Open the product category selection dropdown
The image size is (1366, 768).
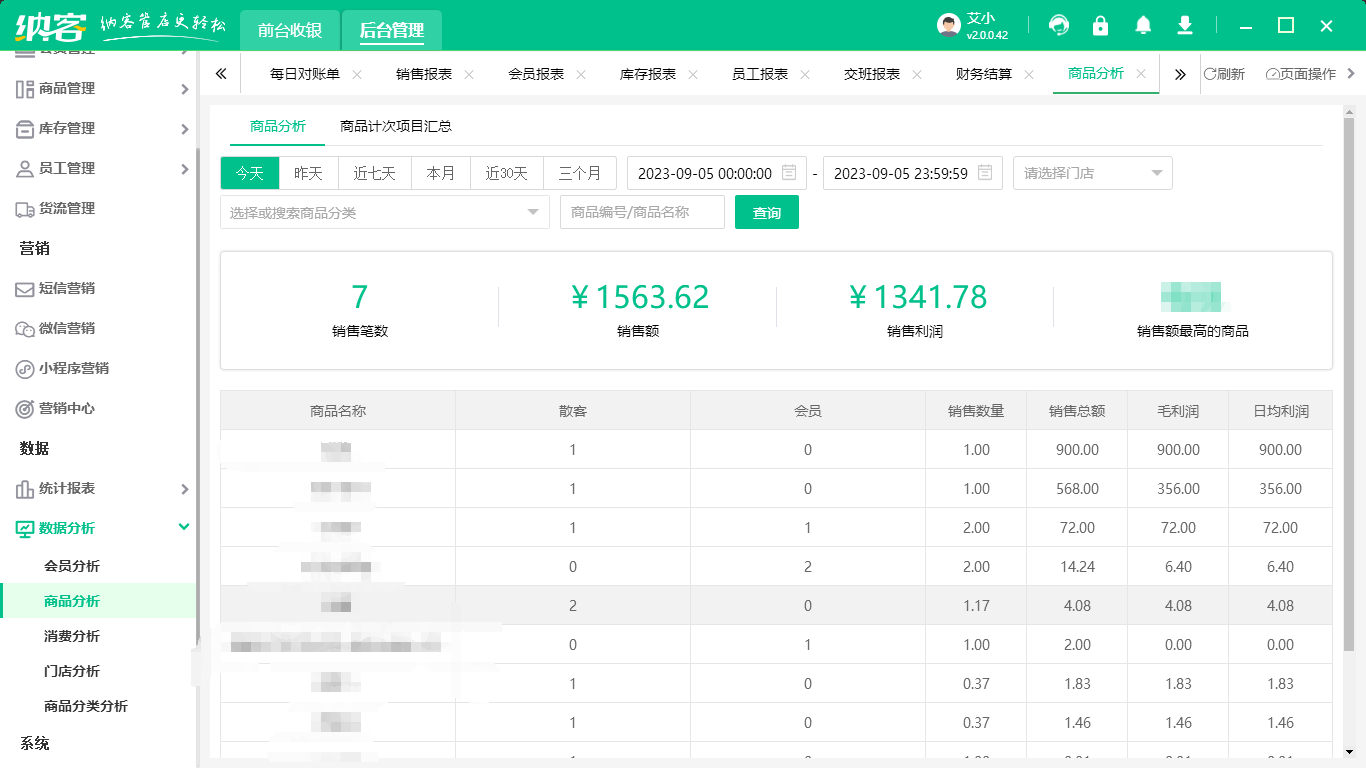pyautogui.click(x=384, y=212)
